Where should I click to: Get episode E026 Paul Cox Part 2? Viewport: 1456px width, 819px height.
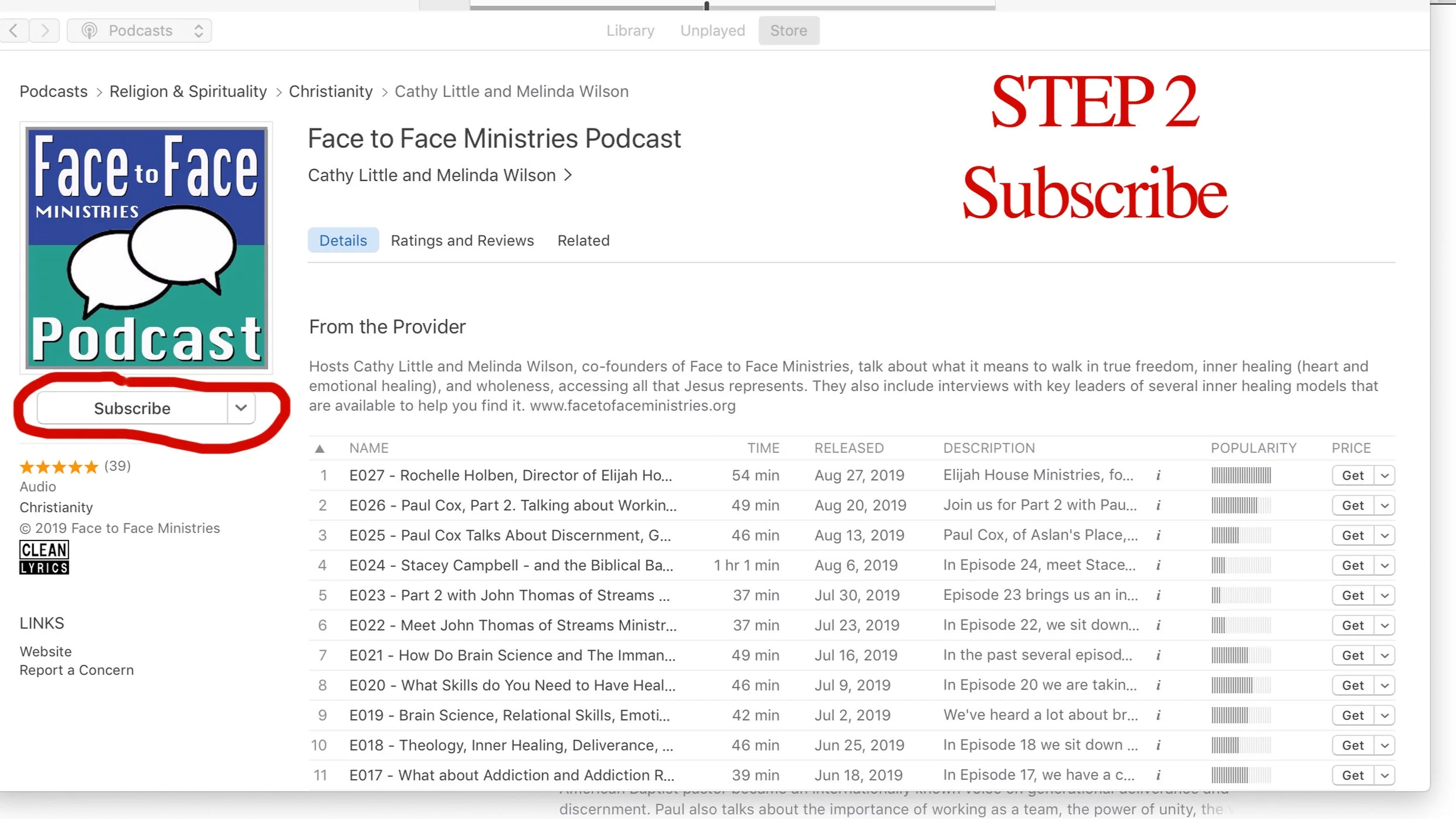point(1353,505)
